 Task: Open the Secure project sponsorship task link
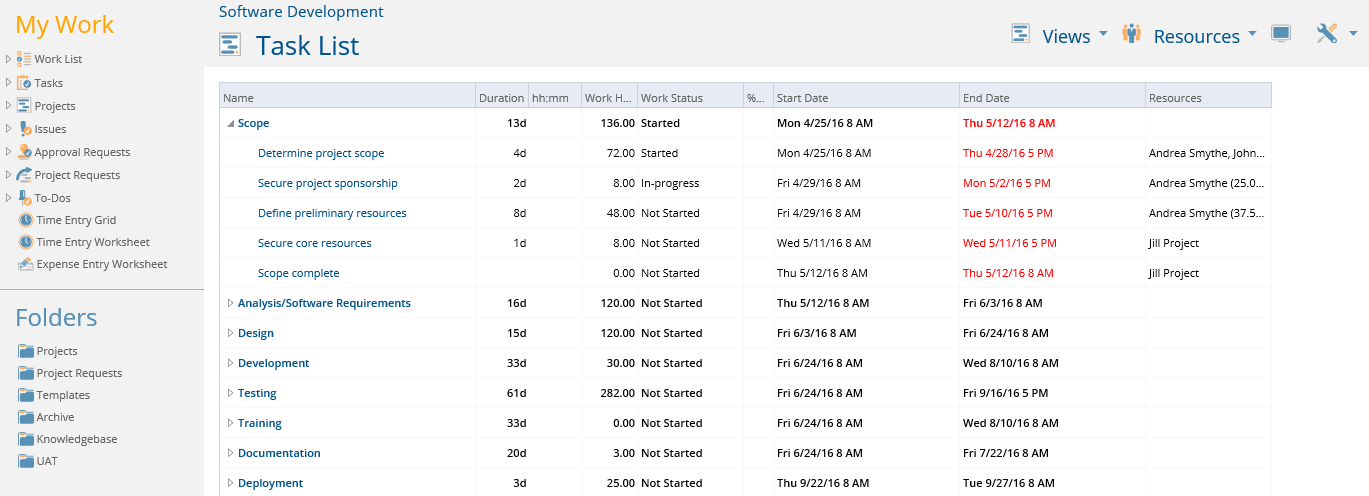[328, 183]
